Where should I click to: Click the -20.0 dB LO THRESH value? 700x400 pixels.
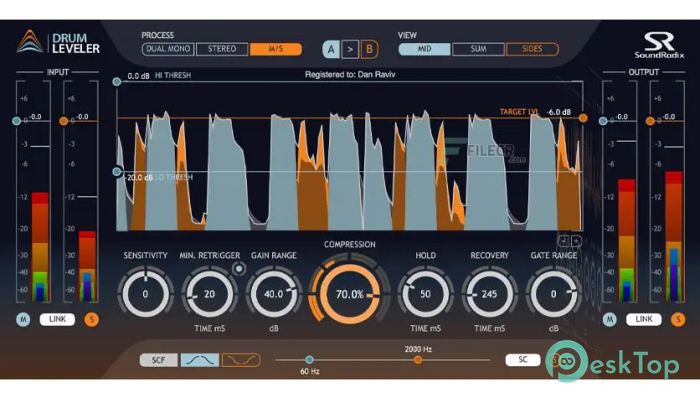[x=138, y=178]
